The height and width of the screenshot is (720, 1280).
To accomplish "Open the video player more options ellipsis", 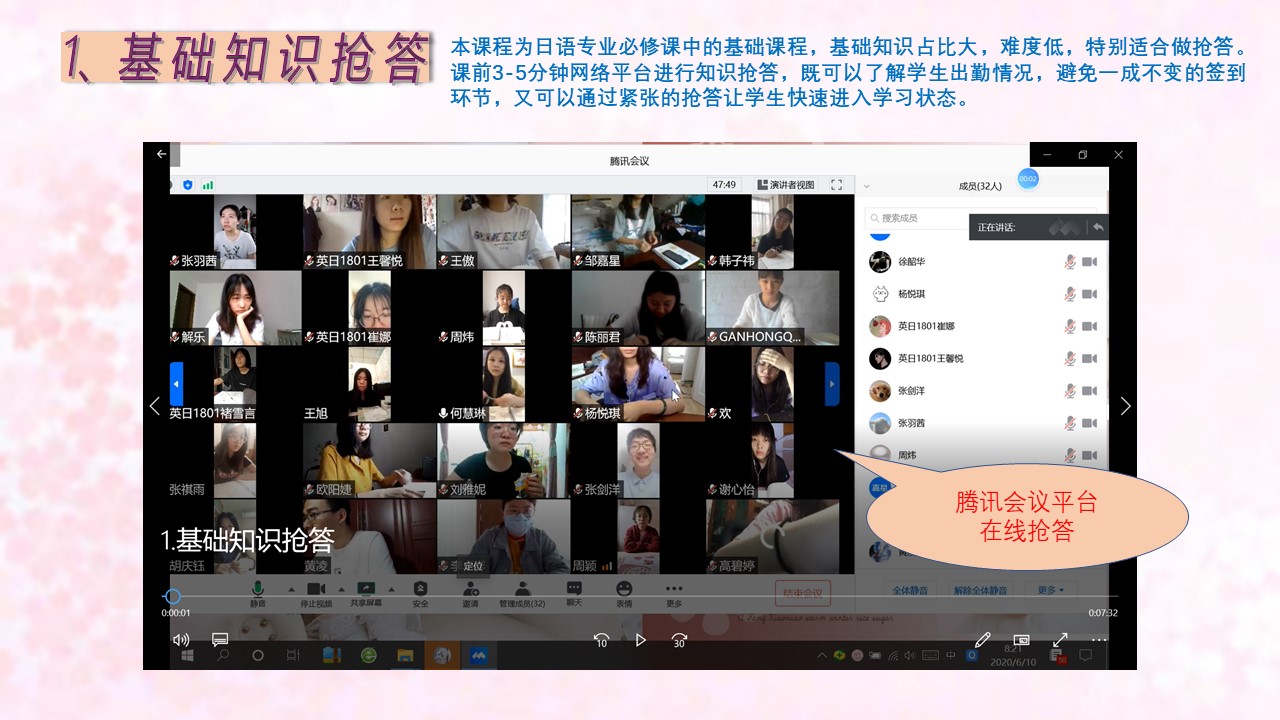I will (1099, 640).
